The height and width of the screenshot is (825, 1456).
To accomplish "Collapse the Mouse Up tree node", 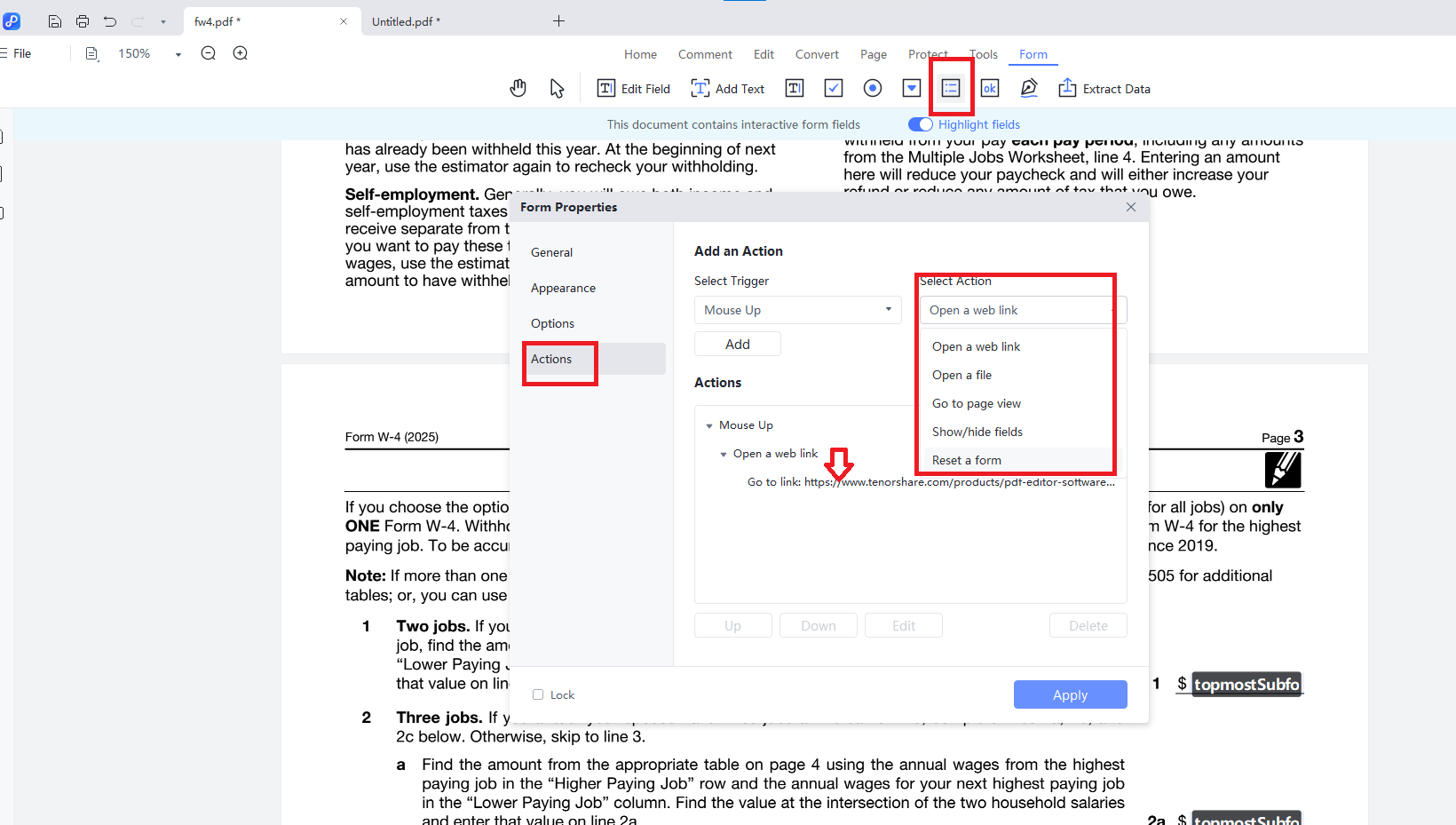I will (709, 425).
